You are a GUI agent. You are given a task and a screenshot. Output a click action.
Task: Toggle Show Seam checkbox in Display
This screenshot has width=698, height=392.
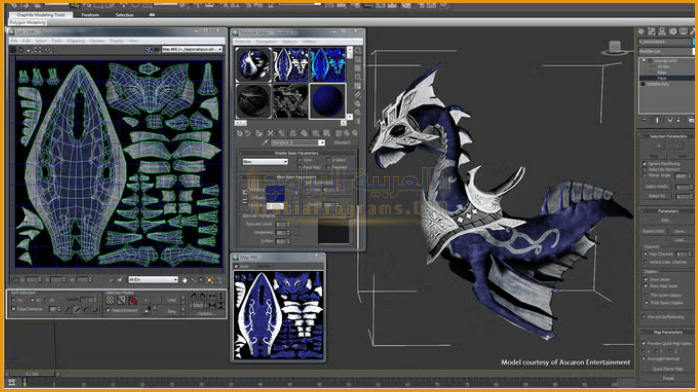click(646, 279)
